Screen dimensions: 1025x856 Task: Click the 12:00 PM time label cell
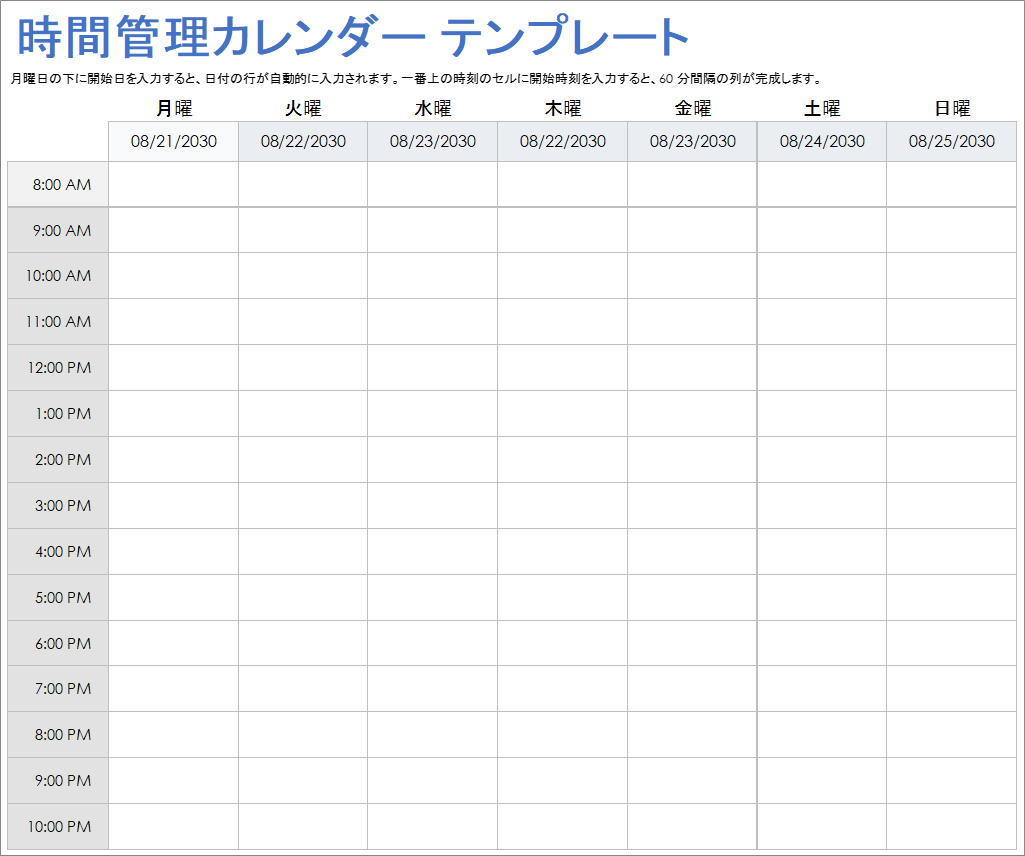[x=58, y=368]
